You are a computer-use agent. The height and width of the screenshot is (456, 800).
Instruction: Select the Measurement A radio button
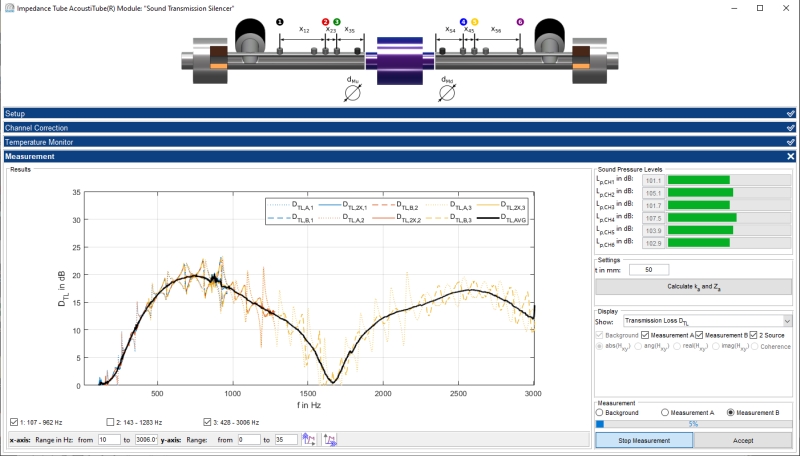click(x=666, y=412)
